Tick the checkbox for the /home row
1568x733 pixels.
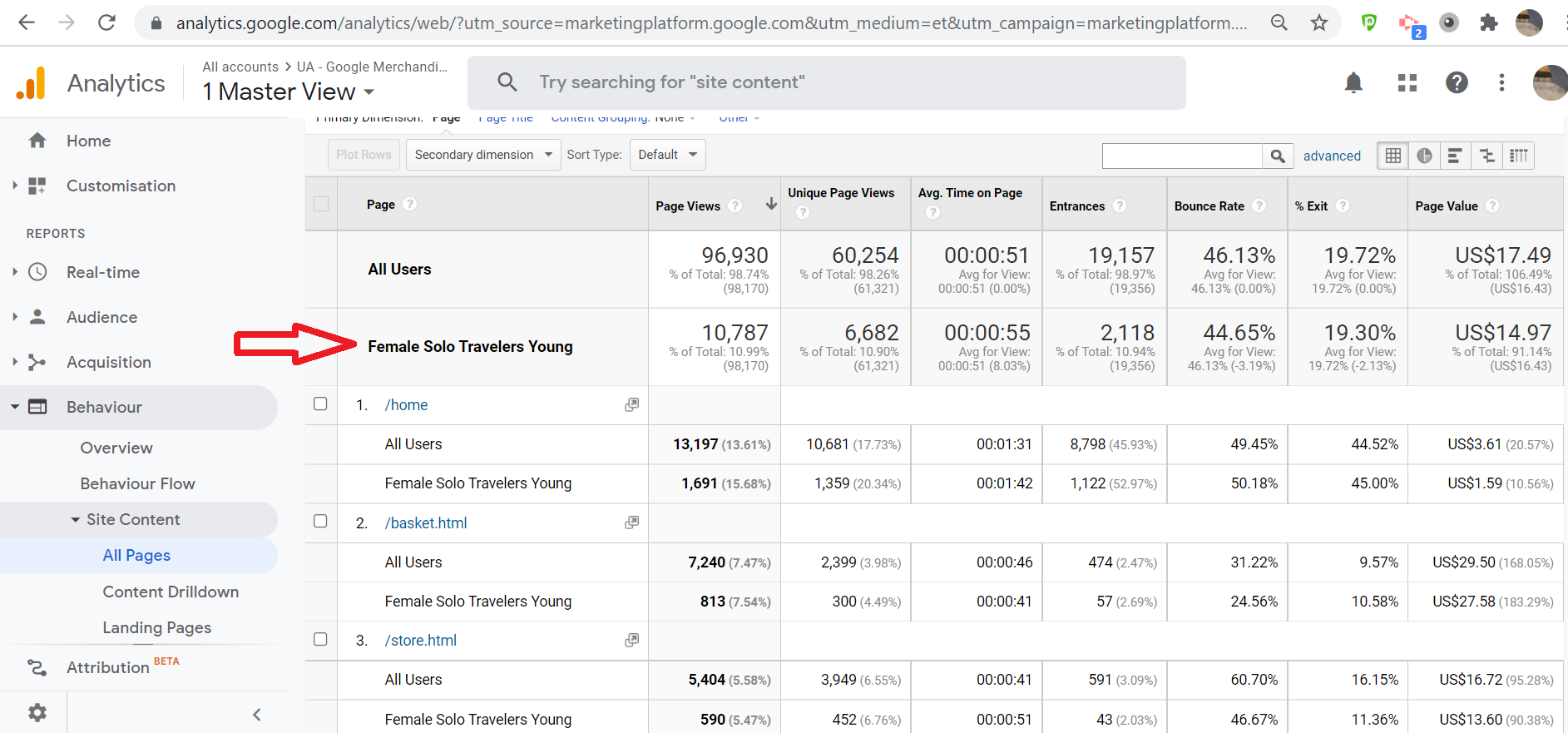tap(320, 404)
